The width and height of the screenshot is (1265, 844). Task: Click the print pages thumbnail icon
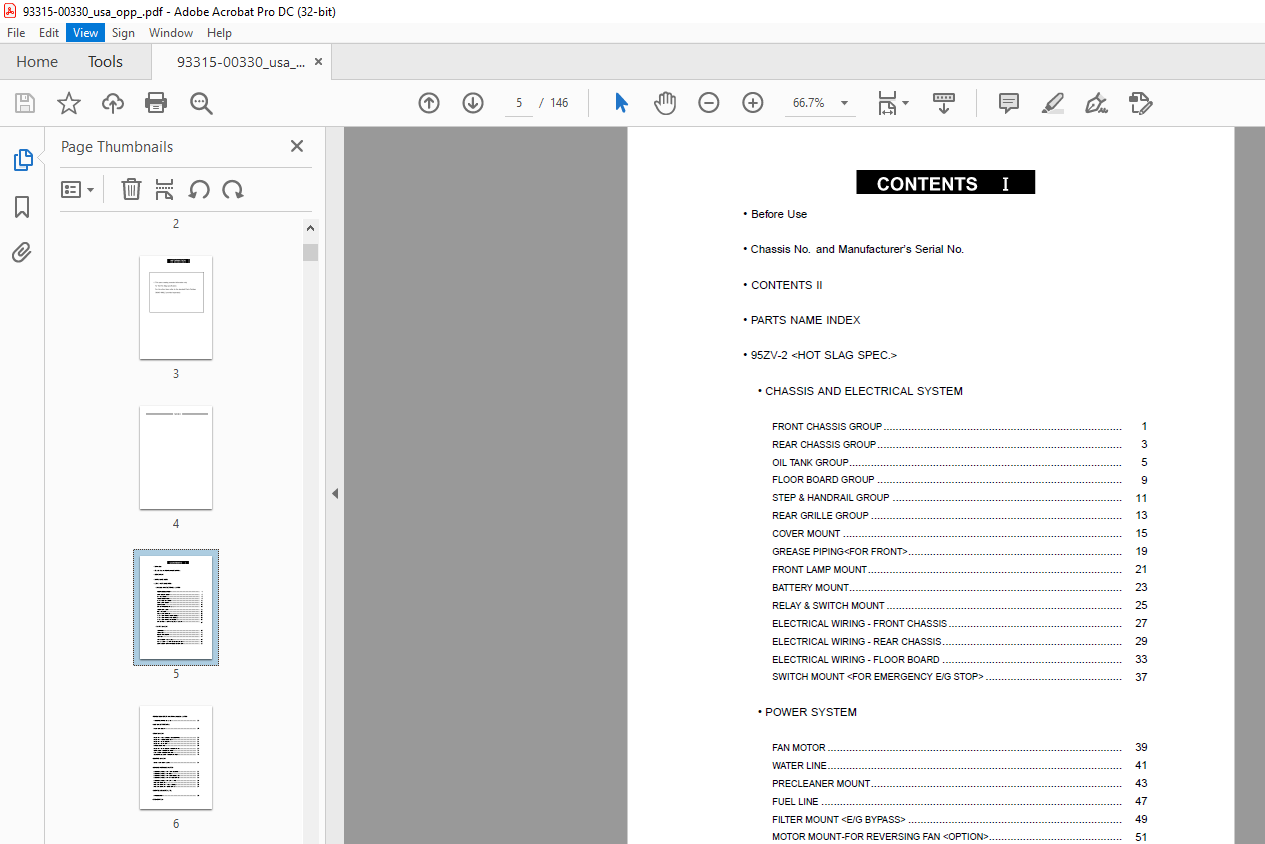165,189
